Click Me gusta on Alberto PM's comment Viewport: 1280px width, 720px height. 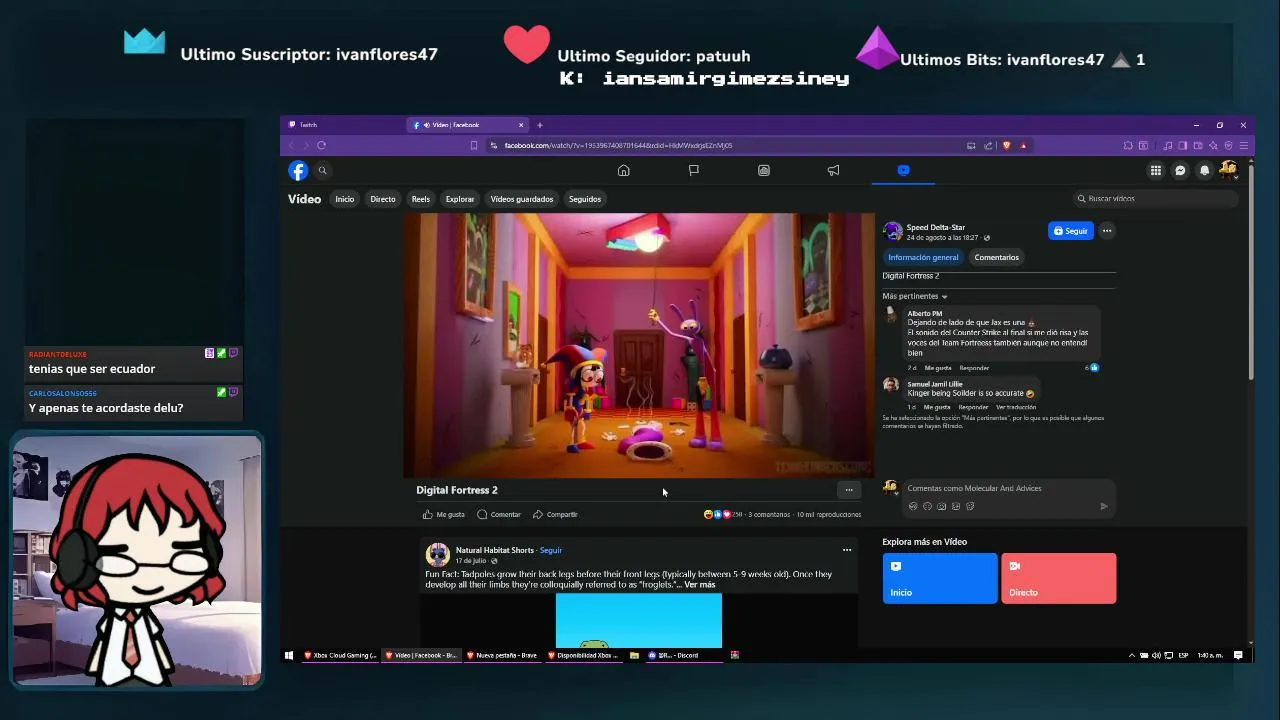(937, 368)
